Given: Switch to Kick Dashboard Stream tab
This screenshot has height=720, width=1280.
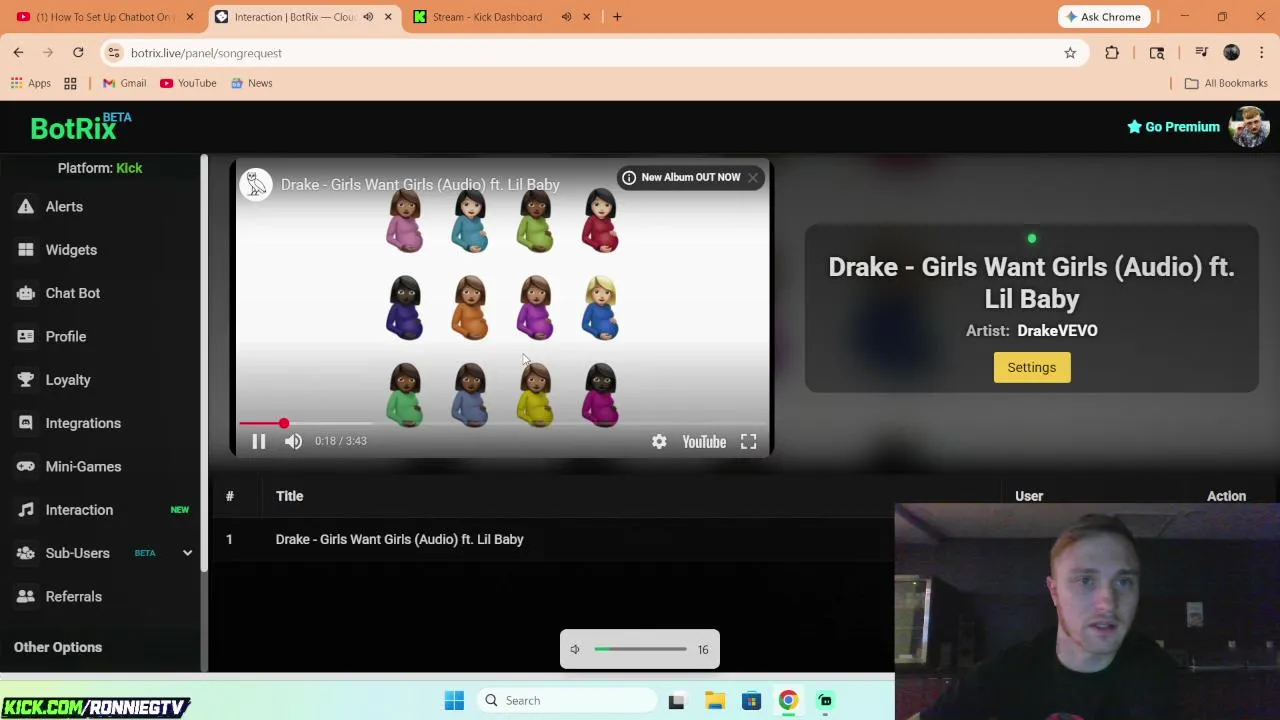Looking at the screenshot, I should pyautogui.click(x=488, y=17).
